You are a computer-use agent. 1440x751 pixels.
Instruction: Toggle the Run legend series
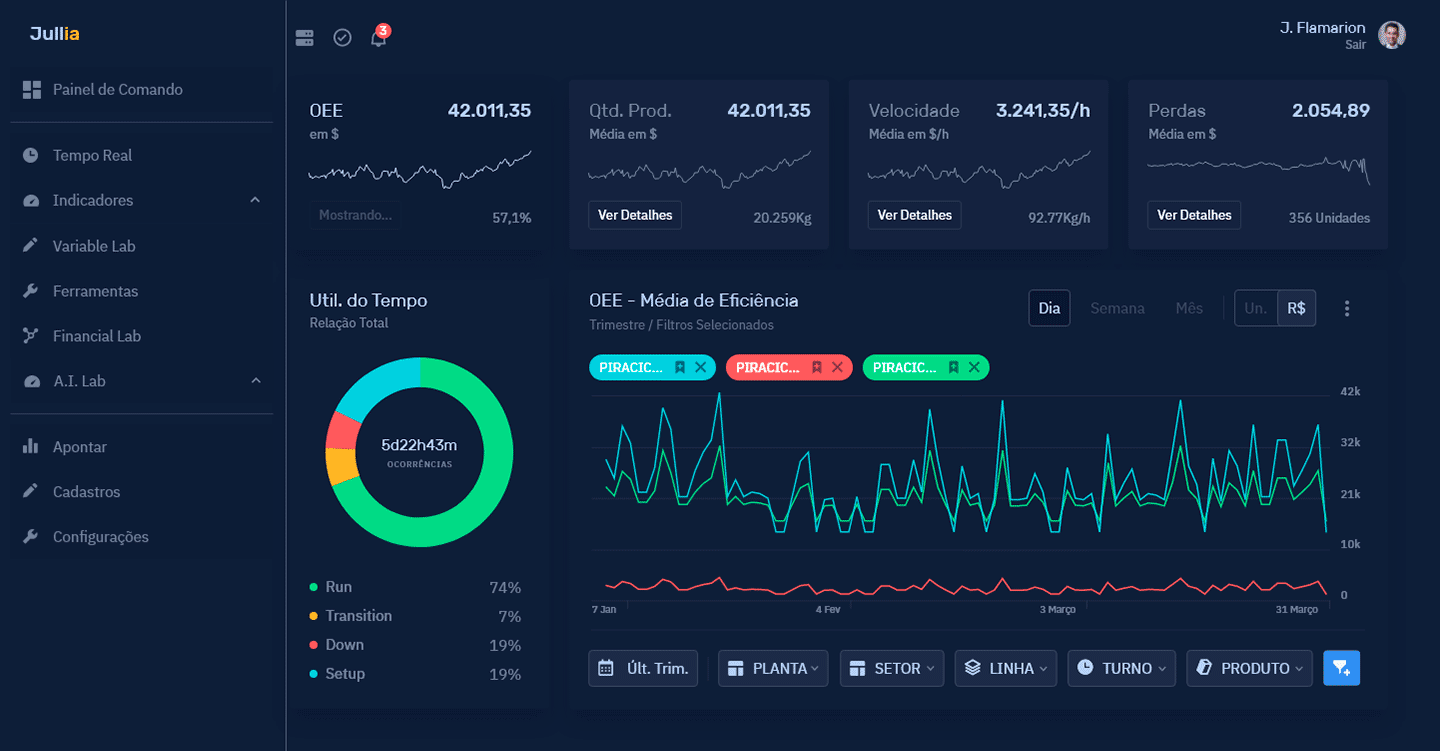coord(338,587)
